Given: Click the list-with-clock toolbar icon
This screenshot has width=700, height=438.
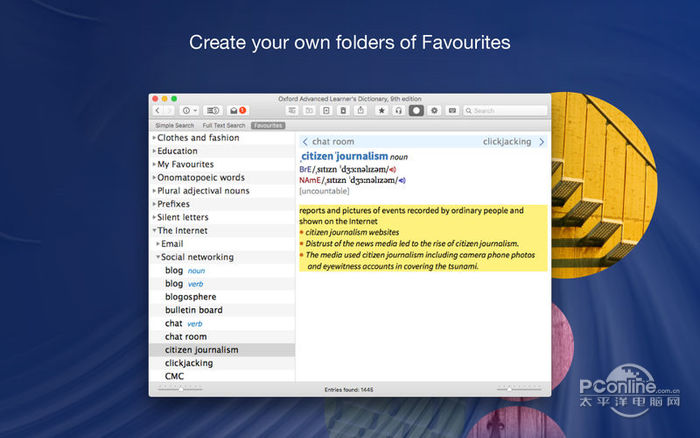Looking at the screenshot, I should tap(213, 110).
